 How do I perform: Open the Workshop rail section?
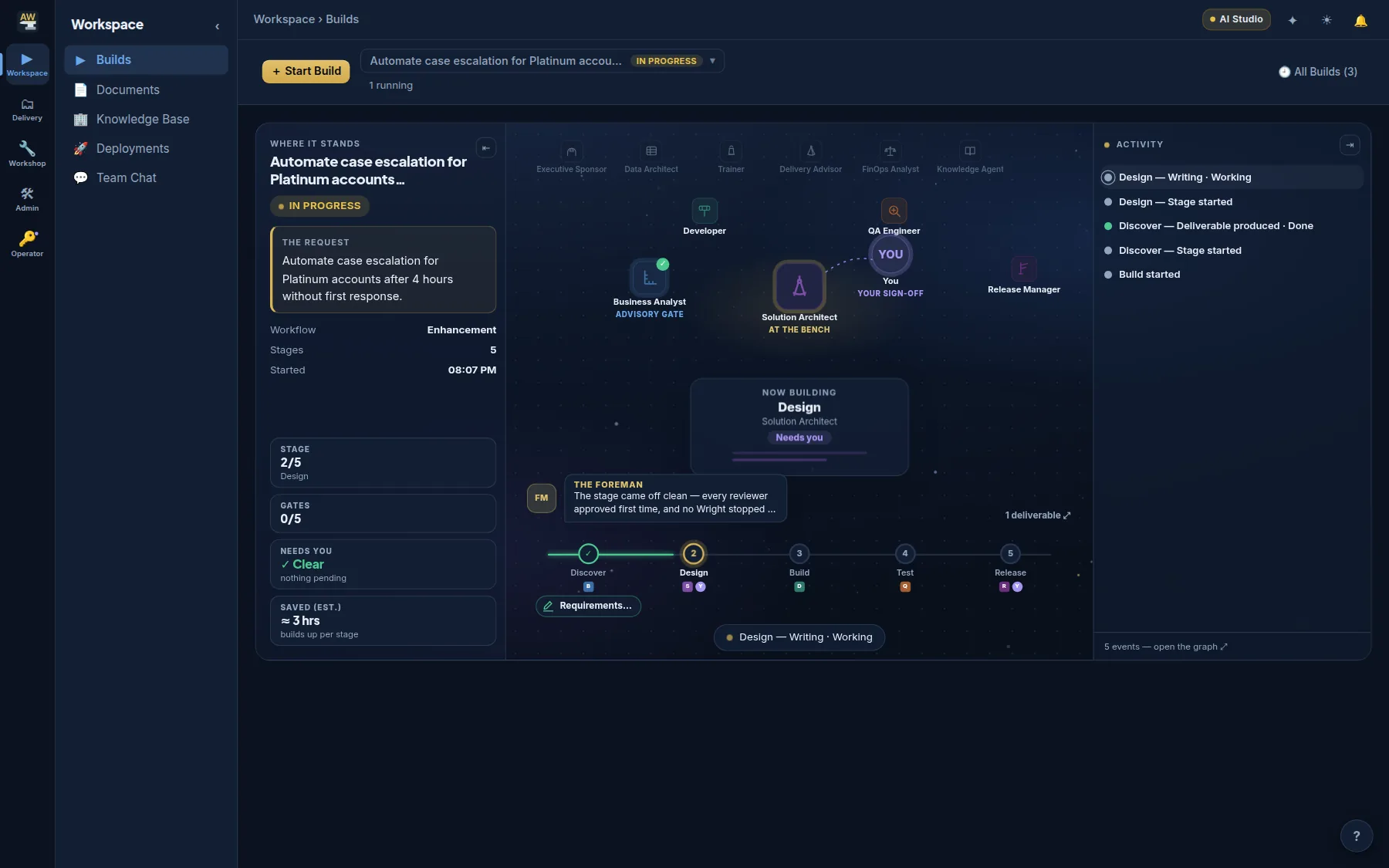pos(27,154)
